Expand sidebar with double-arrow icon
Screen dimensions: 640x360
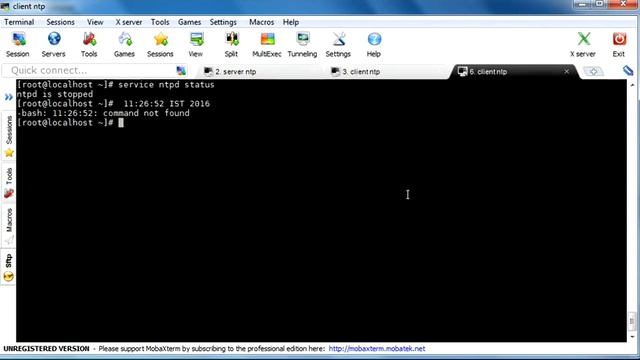pyautogui.click(x=9, y=97)
